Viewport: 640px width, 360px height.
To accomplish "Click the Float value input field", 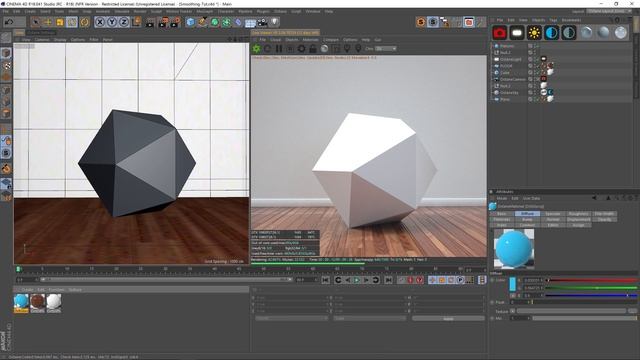I will pos(519,302).
